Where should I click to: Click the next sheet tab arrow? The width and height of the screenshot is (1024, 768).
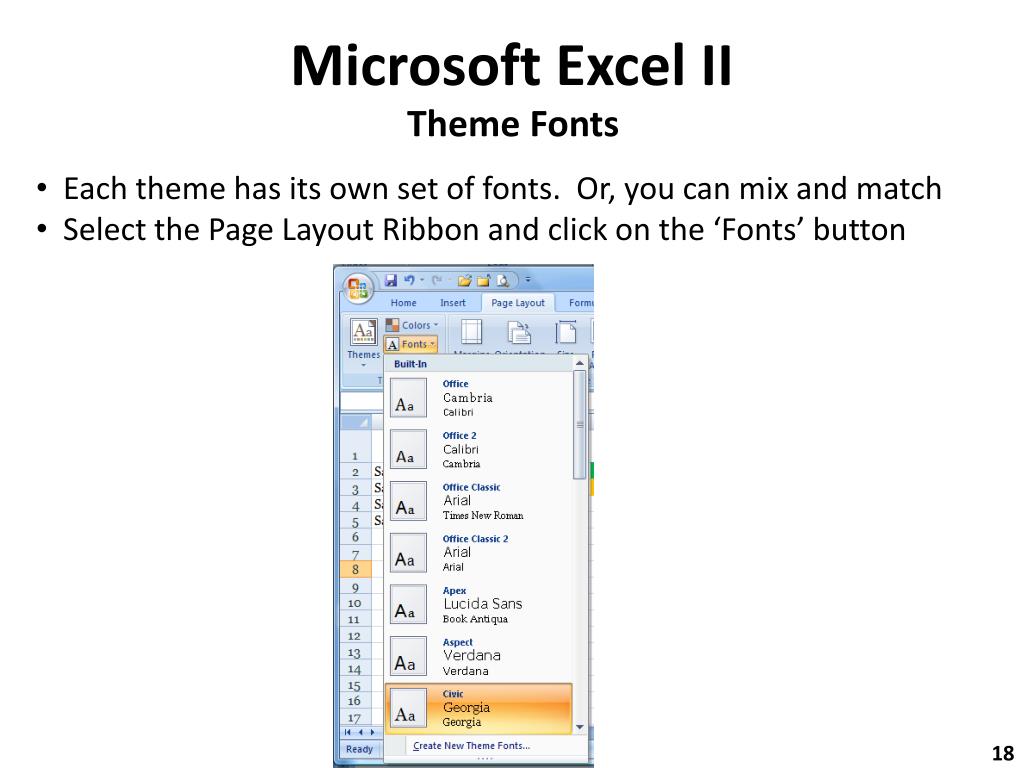click(x=372, y=733)
